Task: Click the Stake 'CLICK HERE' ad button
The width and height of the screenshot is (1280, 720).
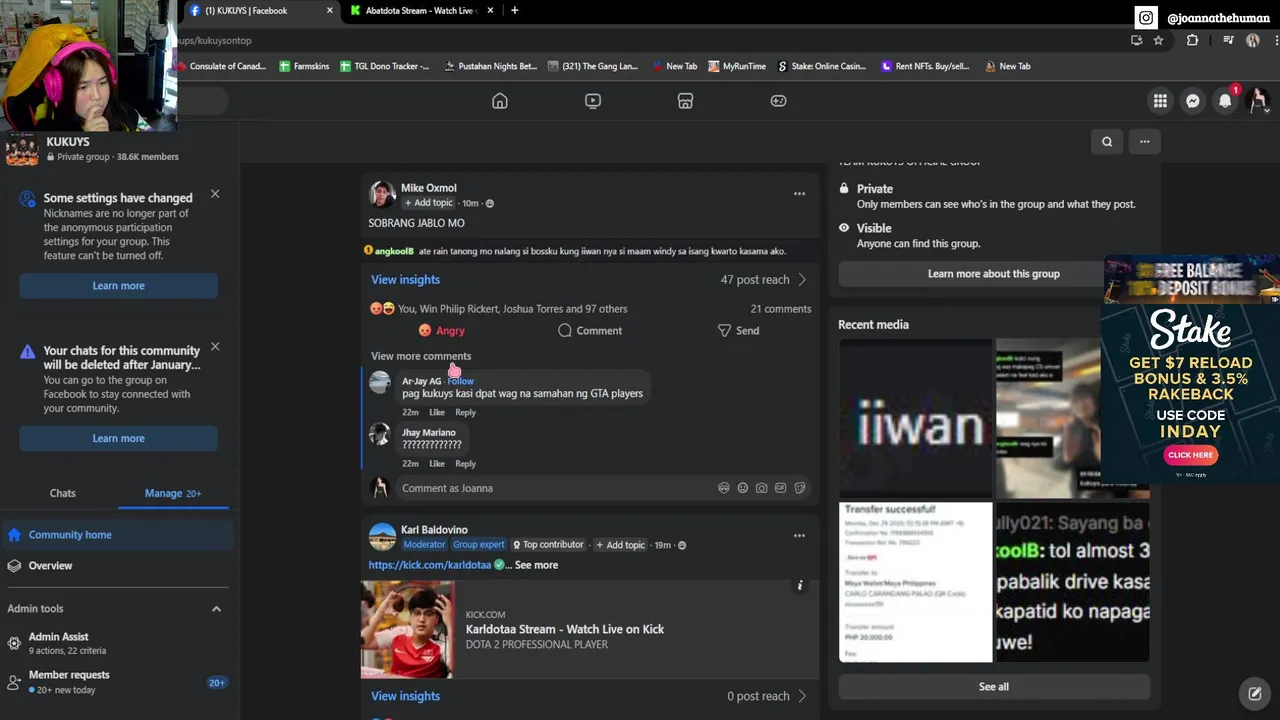Action: point(1190,455)
